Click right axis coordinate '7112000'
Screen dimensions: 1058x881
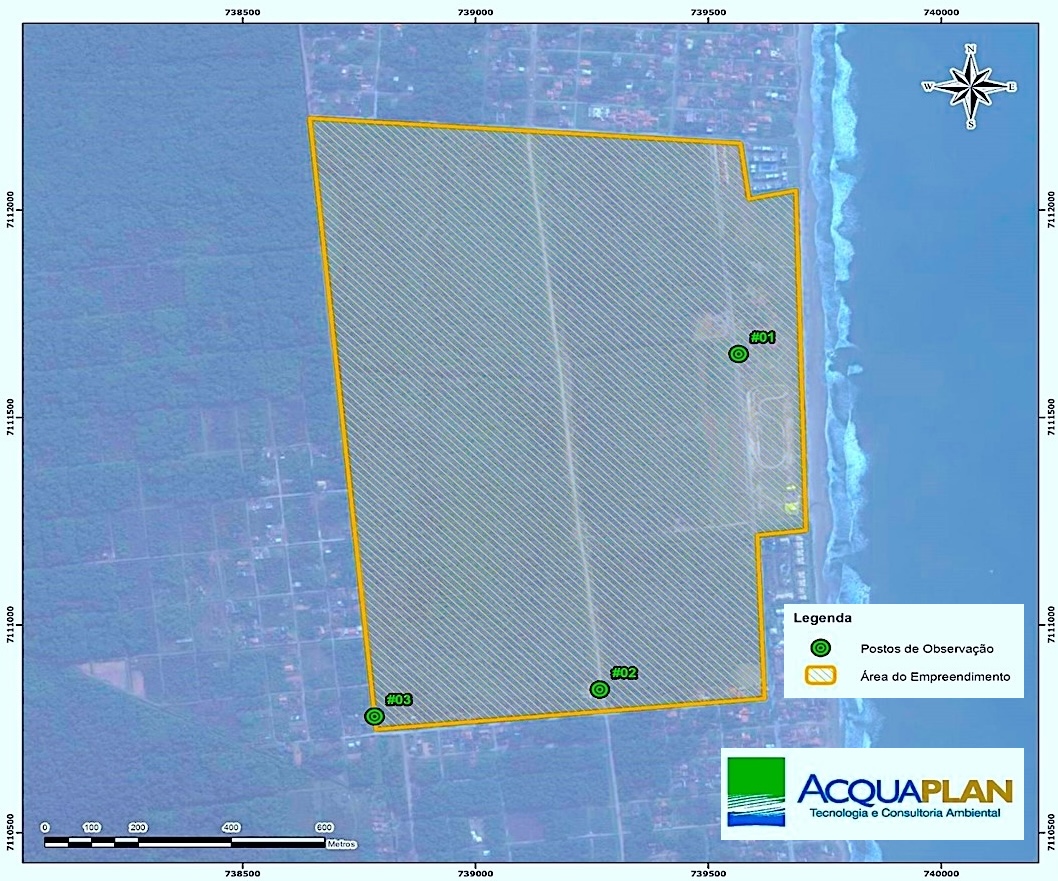1049,210
